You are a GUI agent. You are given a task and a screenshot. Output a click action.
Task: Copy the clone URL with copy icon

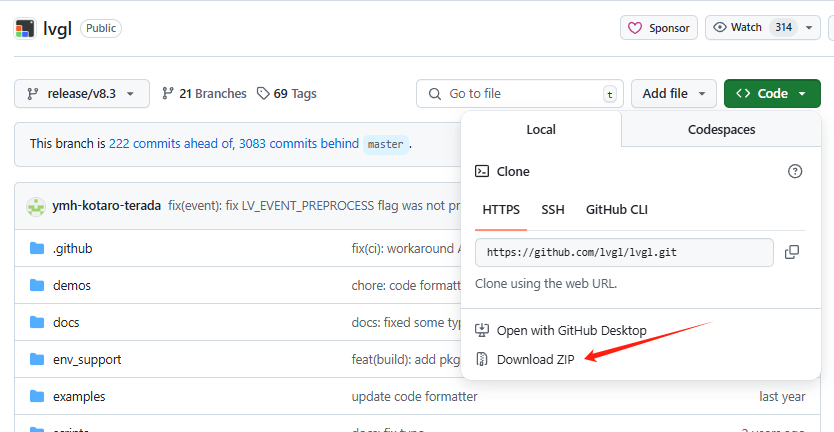pos(792,252)
